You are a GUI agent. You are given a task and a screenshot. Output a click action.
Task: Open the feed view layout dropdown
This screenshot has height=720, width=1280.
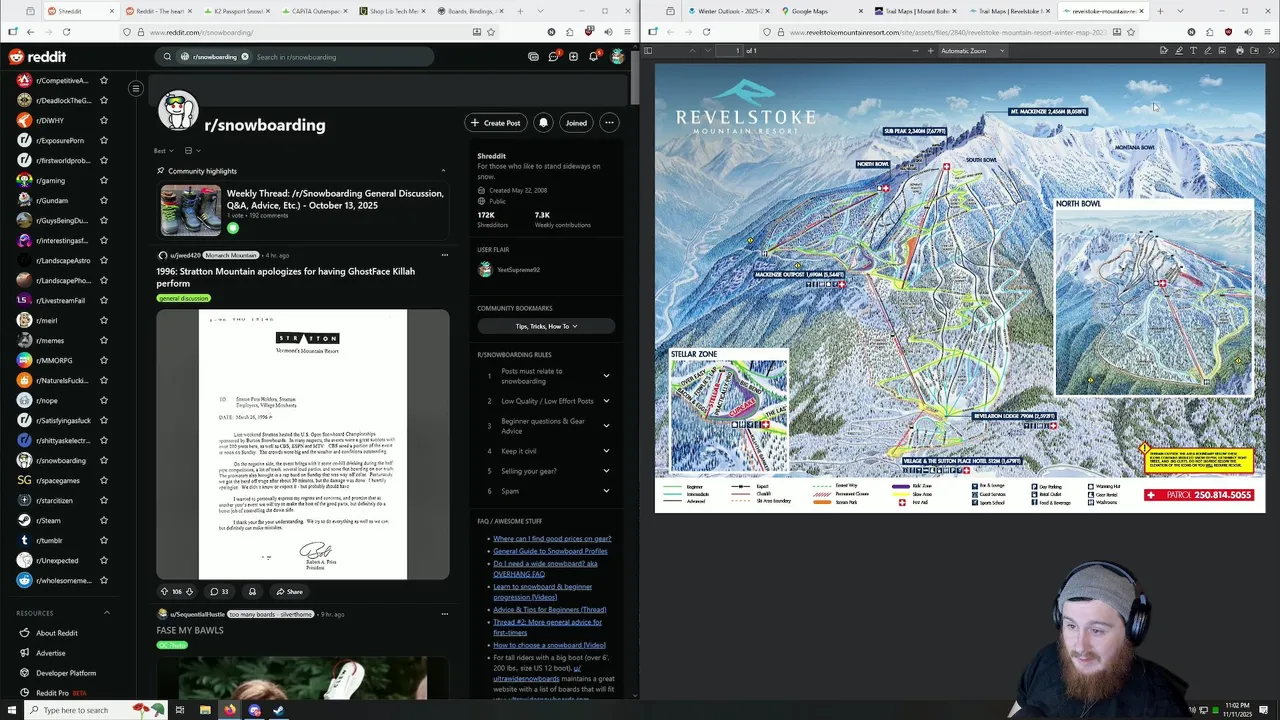coord(192,151)
